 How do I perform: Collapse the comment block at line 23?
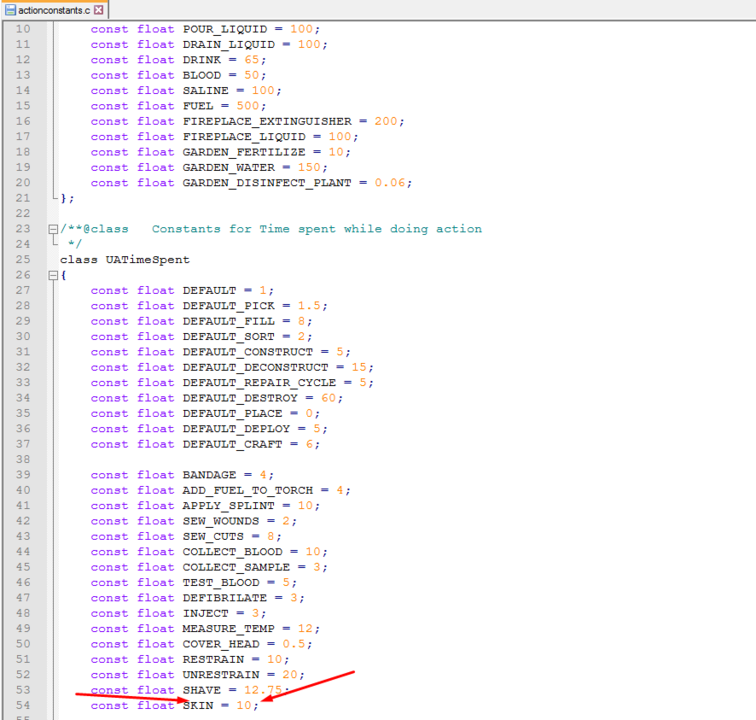[x=53, y=229]
